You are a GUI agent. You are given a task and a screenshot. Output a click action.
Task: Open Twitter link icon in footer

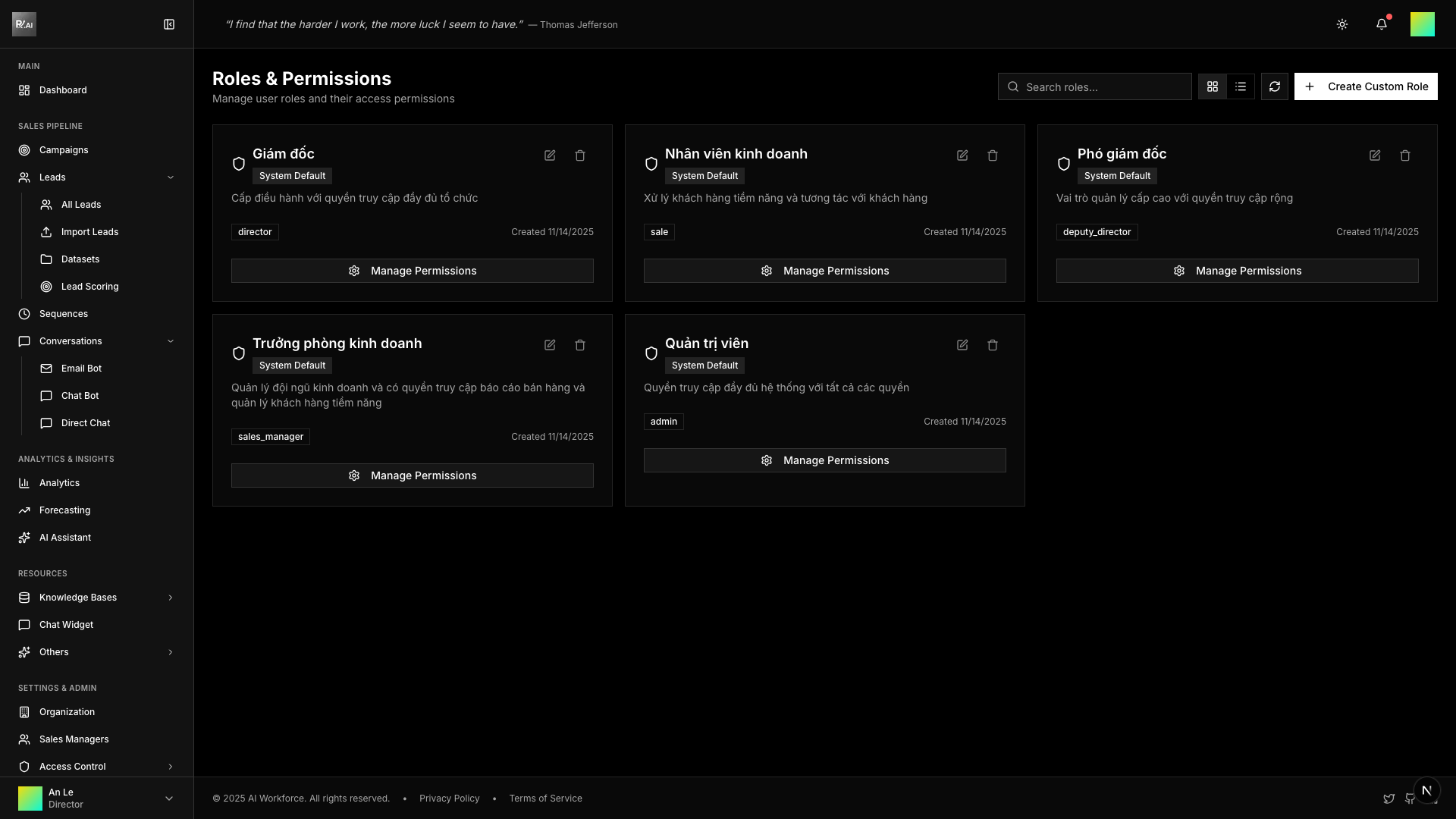[x=1389, y=799]
